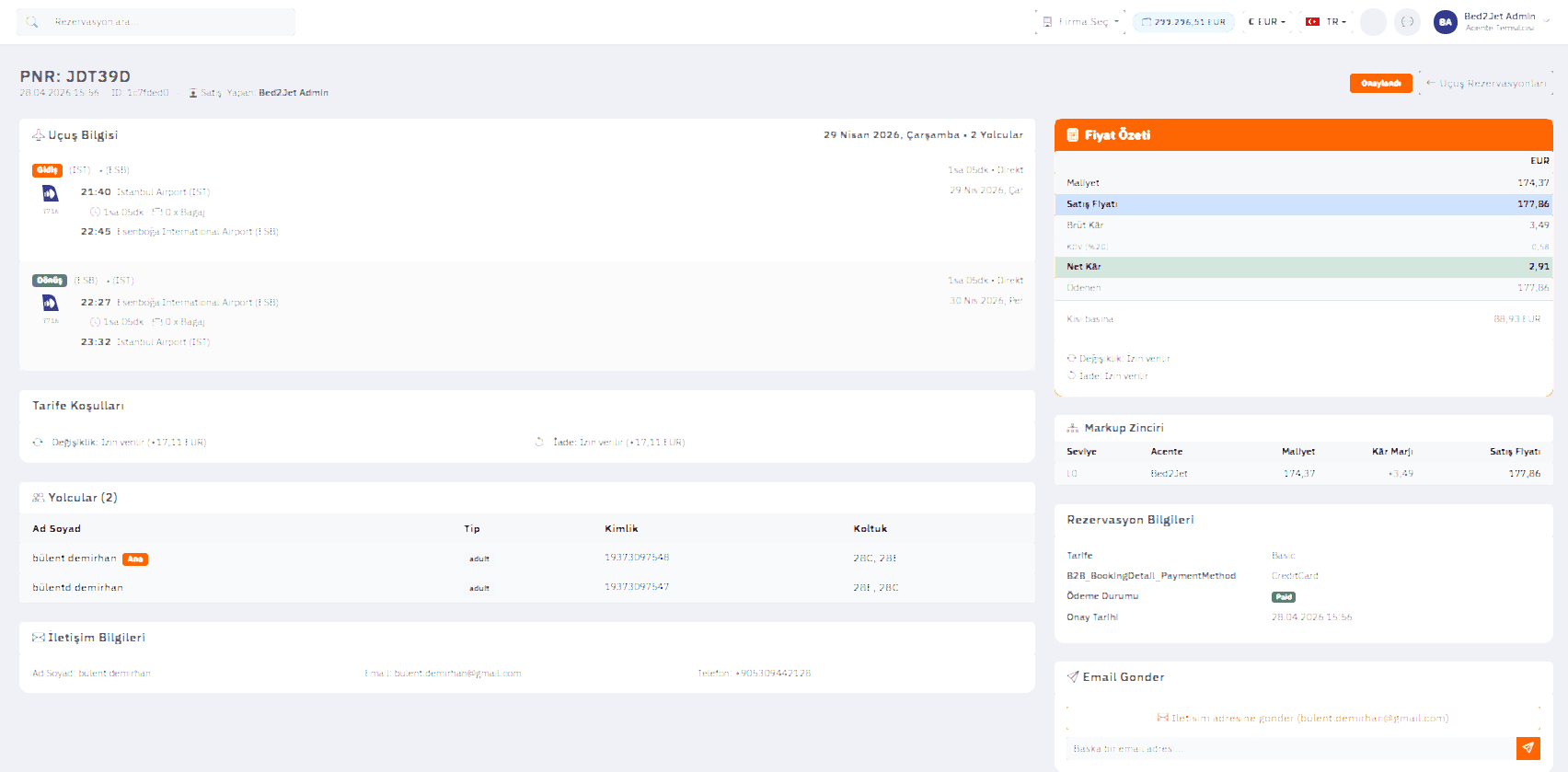Click the Onaylandı status button
Image resolution: width=1568 pixels, height=772 pixels.
[x=1380, y=84]
